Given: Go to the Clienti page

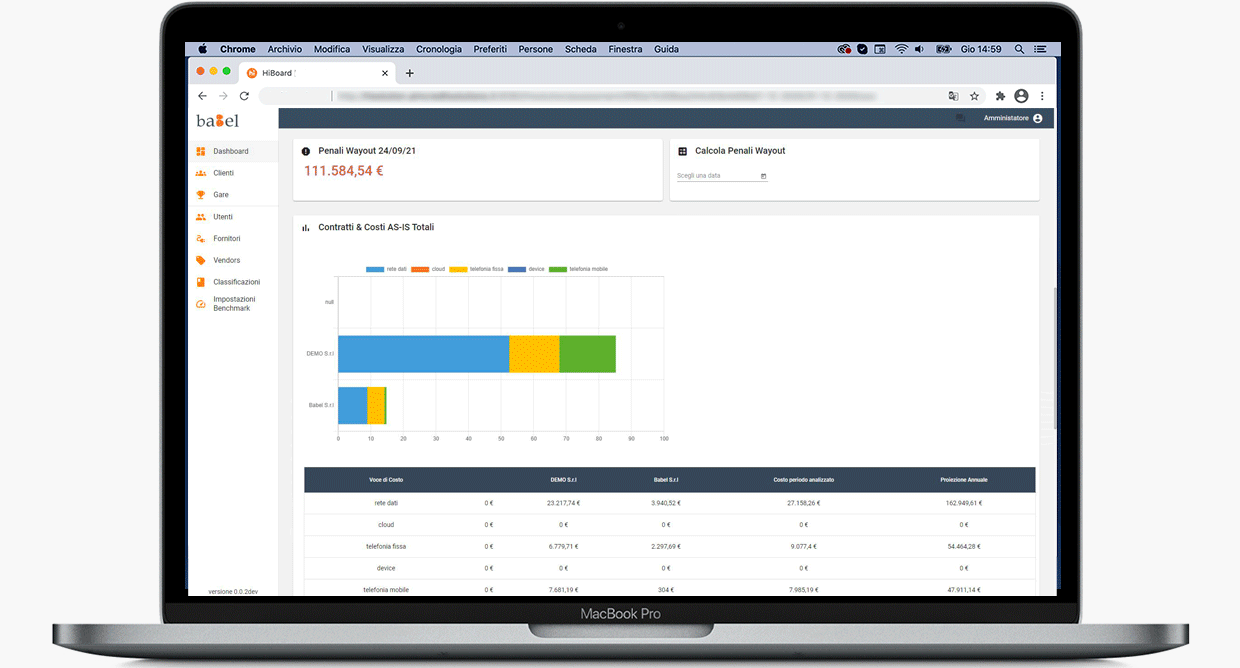Looking at the screenshot, I should click(223, 173).
